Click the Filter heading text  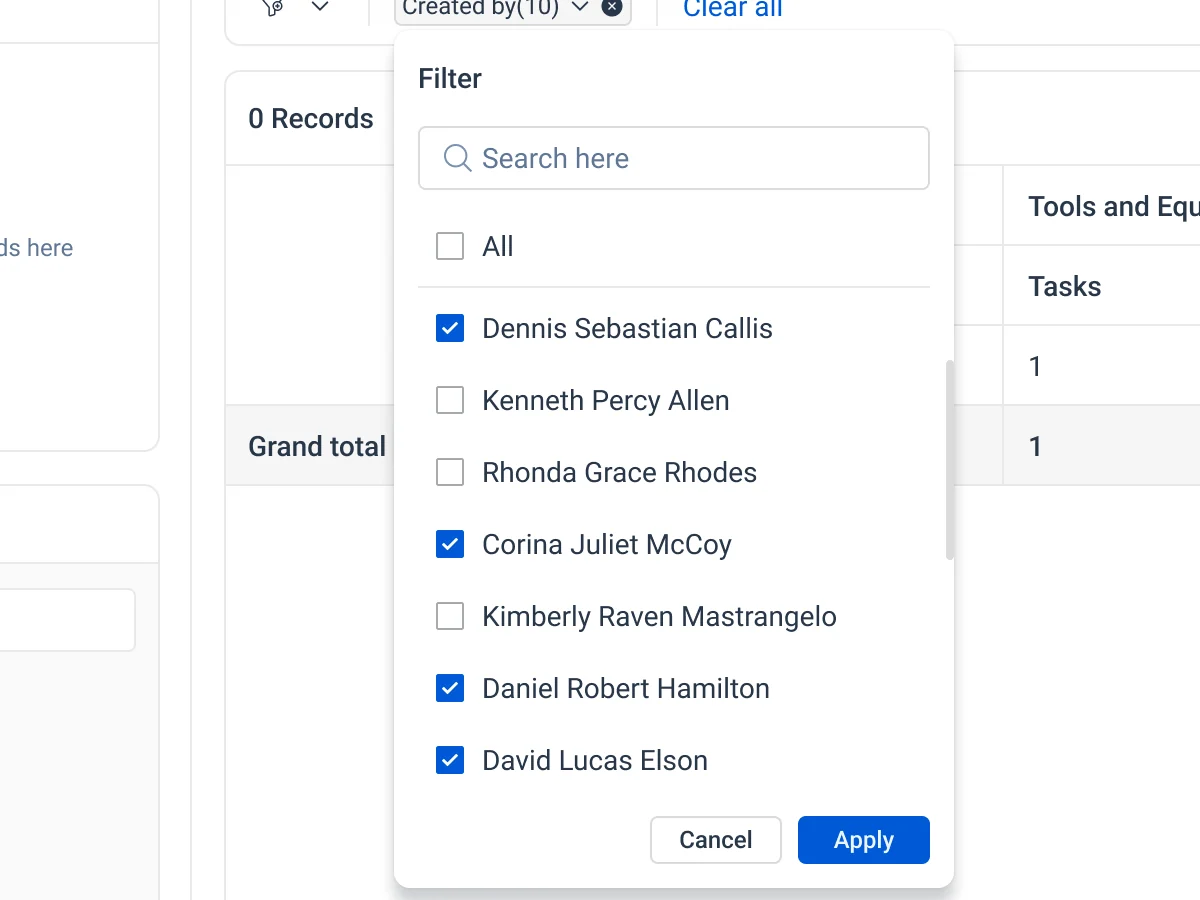pos(450,78)
